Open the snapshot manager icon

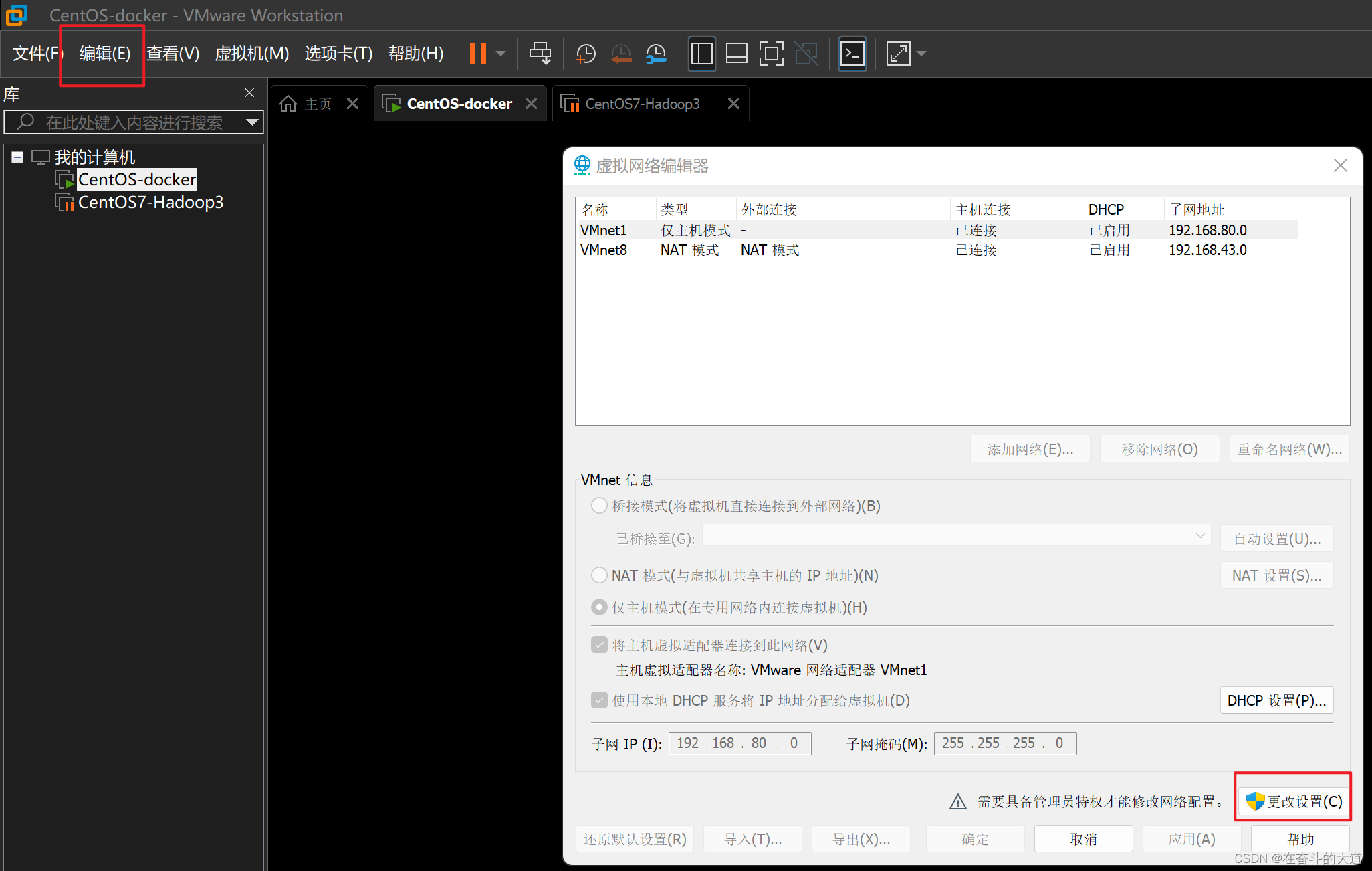click(656, 54)
